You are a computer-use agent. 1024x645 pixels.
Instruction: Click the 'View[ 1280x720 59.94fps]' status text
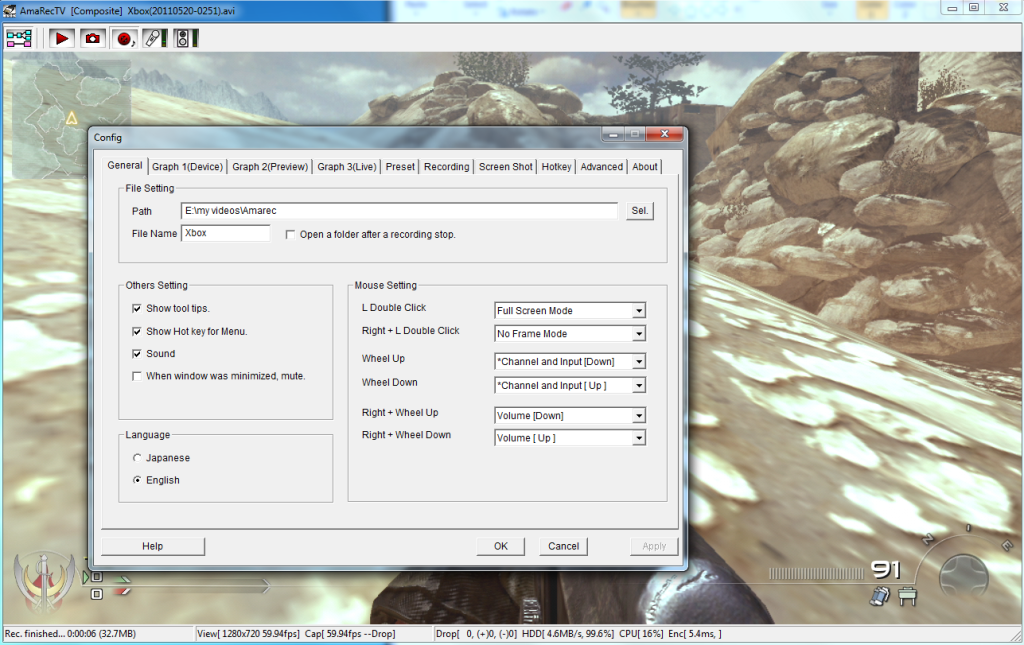[249, 634]
